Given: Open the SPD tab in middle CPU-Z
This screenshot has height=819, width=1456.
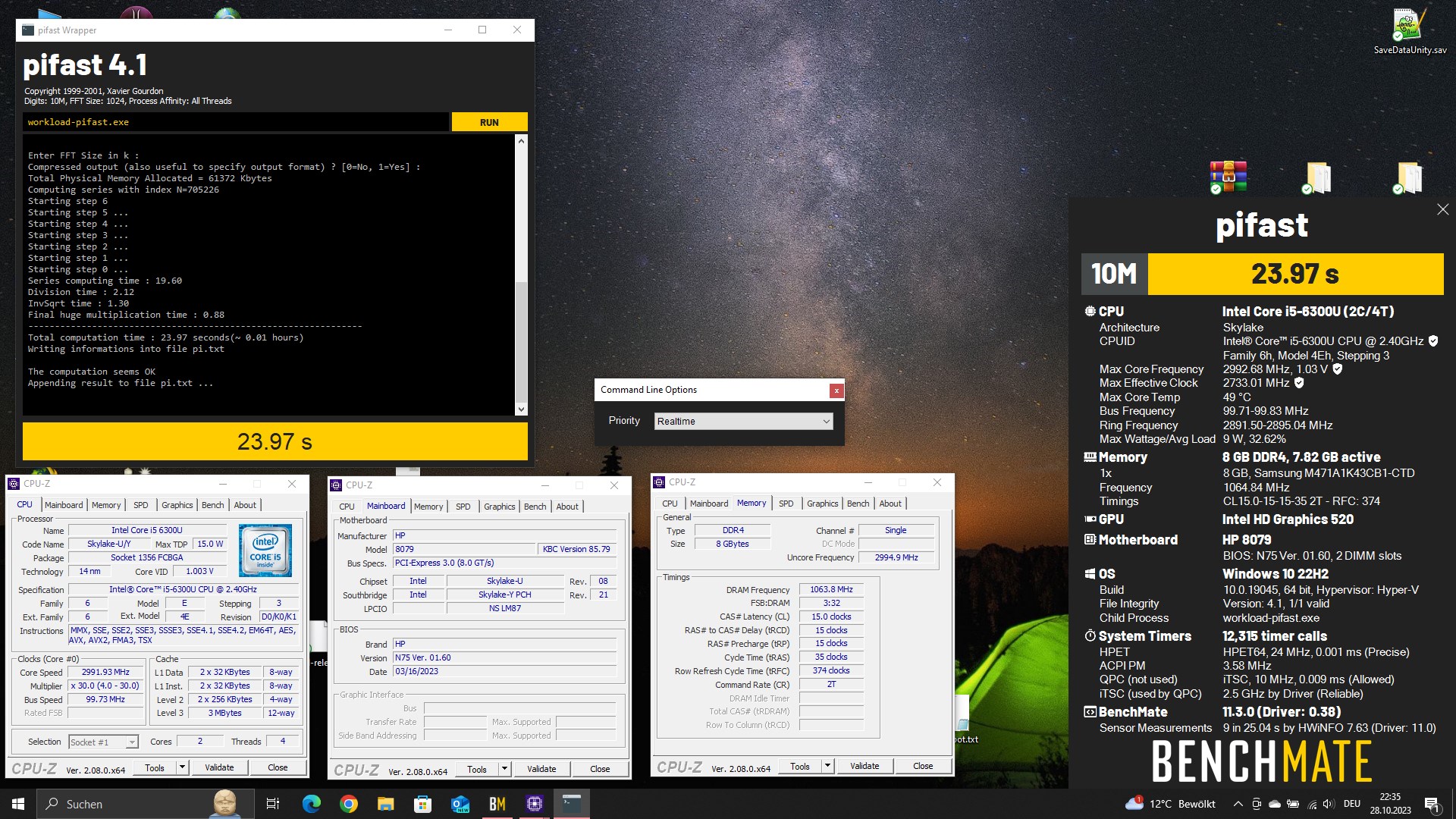Looking at the screenshot, I should click(463, 507).
